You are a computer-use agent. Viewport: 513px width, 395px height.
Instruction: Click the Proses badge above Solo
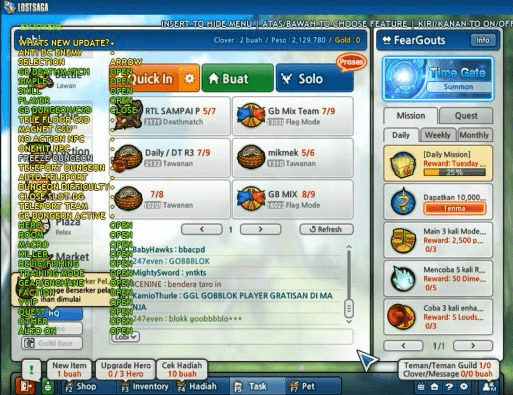coord(351,62)
